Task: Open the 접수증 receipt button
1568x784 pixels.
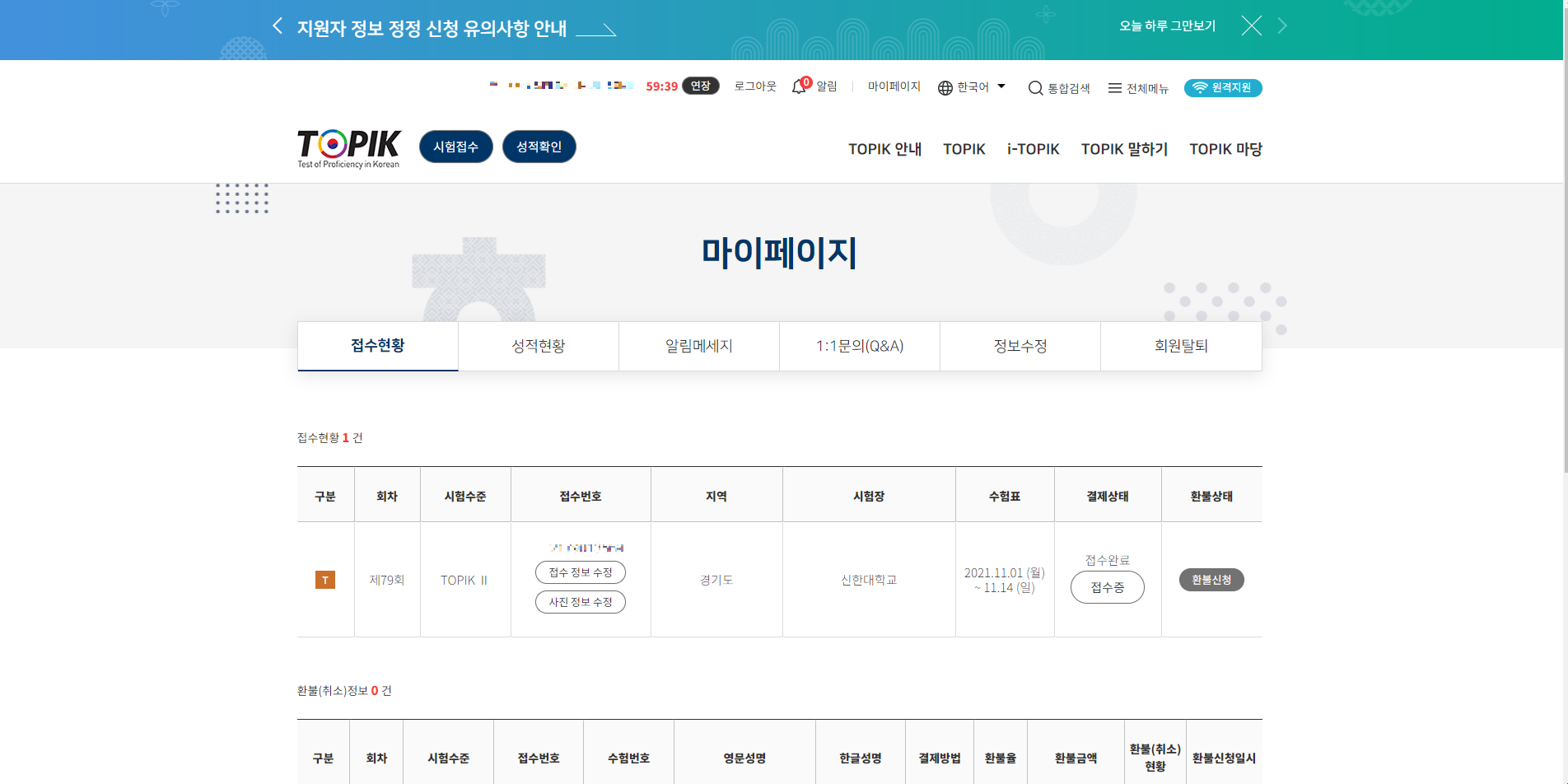Action: (x=1108, y=587)
